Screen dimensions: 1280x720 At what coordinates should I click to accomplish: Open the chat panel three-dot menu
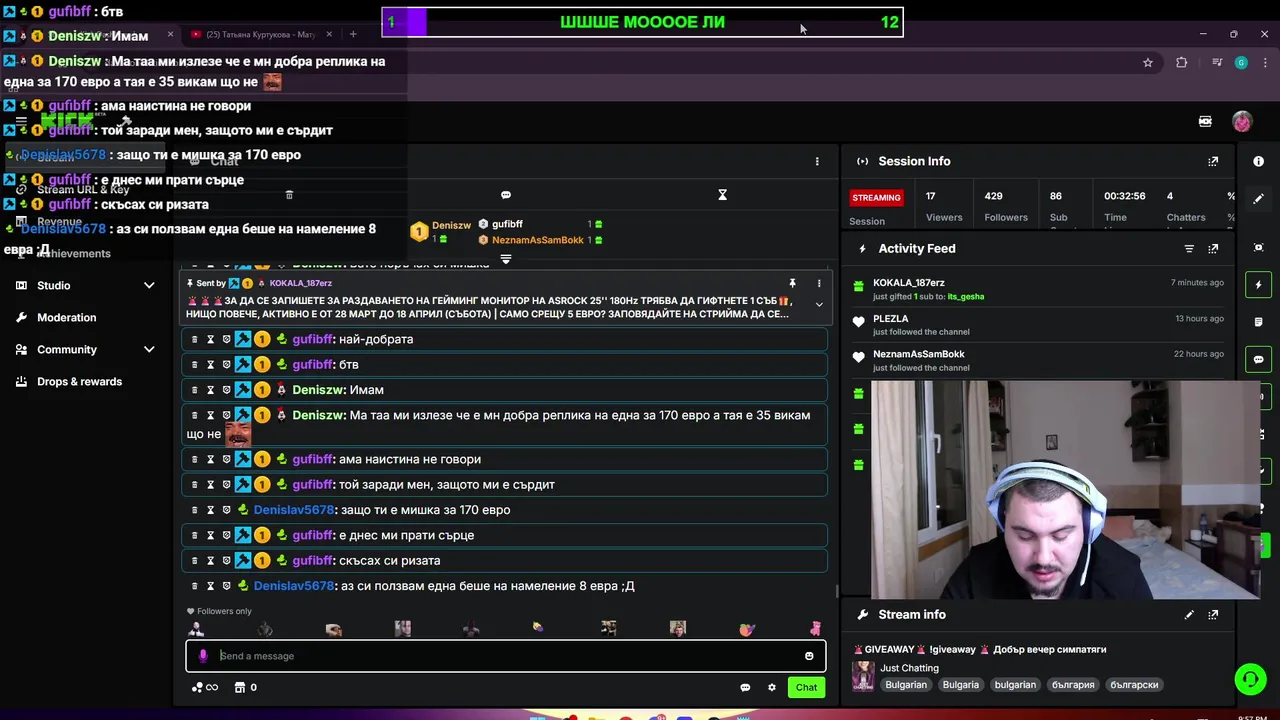[x=817, y=161]
